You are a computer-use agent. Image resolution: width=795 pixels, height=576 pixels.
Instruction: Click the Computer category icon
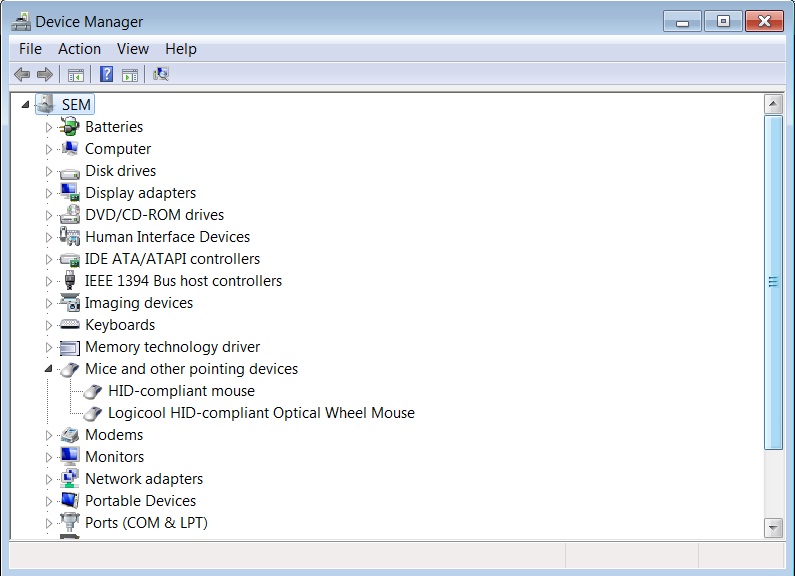pyautogui.click(x=69, y=148)
